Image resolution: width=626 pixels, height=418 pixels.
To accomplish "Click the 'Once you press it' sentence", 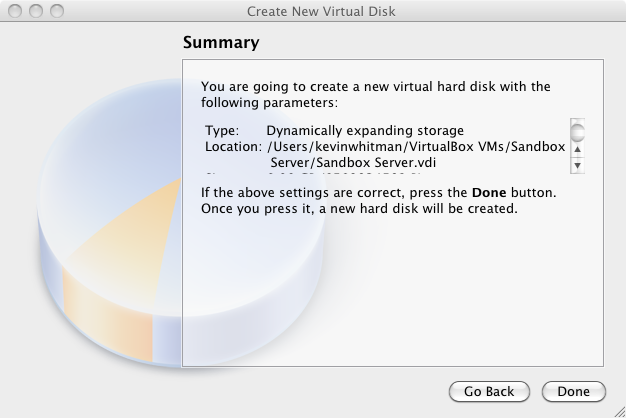I will coord(359,209).
